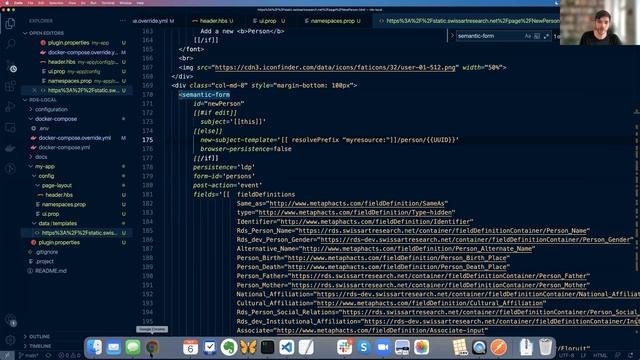Open the Remote Explorer view icon
The width and height of the screenshot is (640, 360).
point(10,128)
